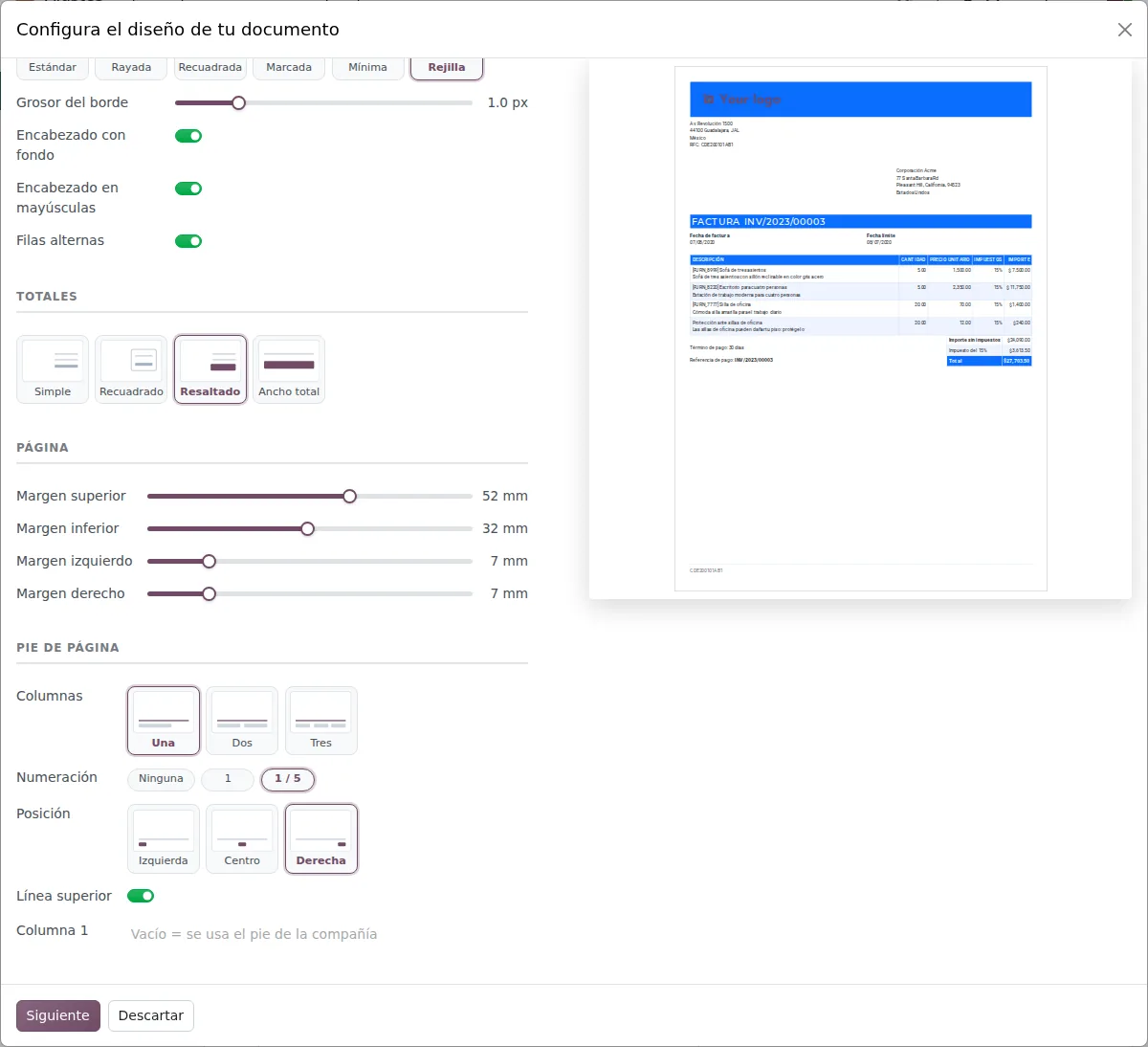Click the Descartar button
The width and height of the screenshot is (1148, 1047).
pos(151,1015)
